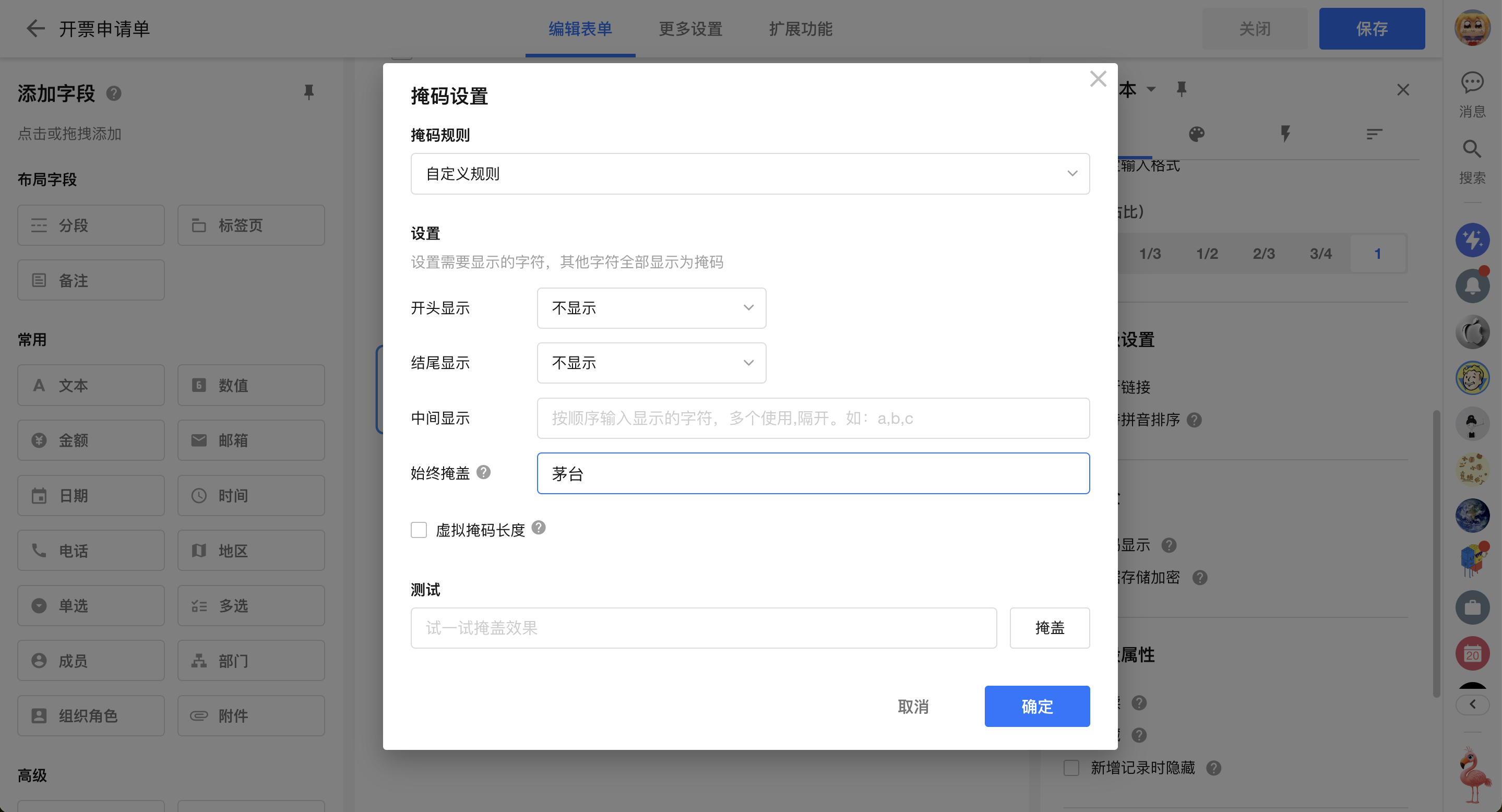Open the 消息 messages icon in sidebar
The image size is (1502, 812).
tap(1472, 83)
